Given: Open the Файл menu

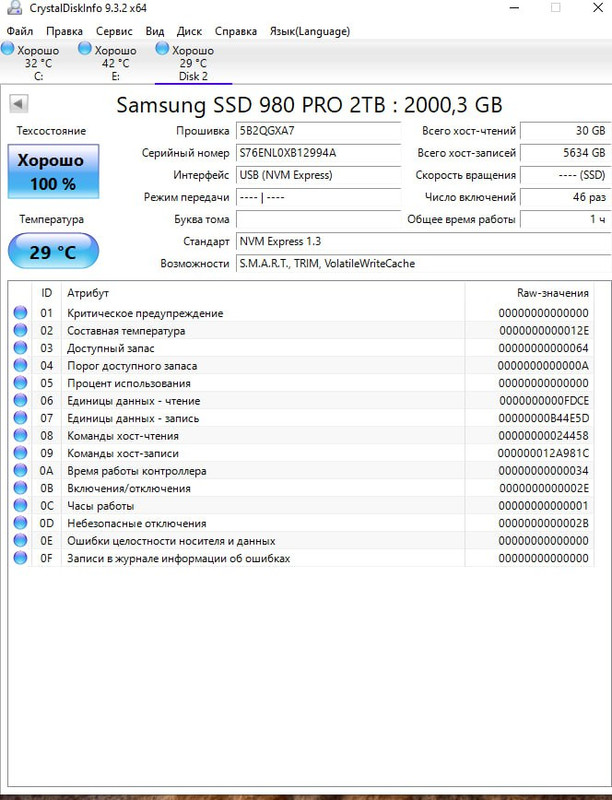Looking at the screenshot, I should coord(19,31).
